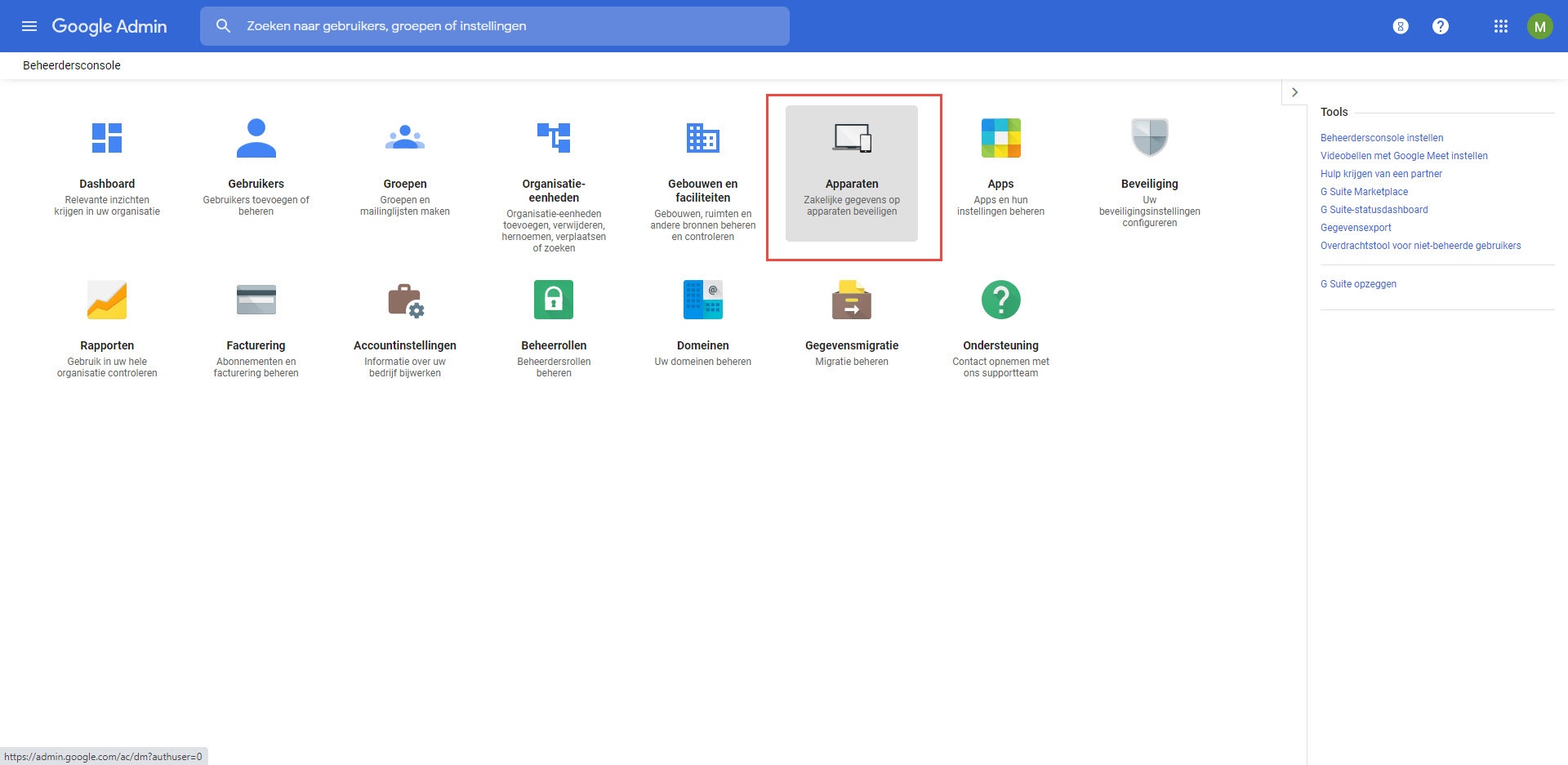The height and width of the screenshot is (765, 1568).
Task: Click 'Gebruik in uw hele organisatie controleren'
Action: pyautogui.click(x=107, y=367)
